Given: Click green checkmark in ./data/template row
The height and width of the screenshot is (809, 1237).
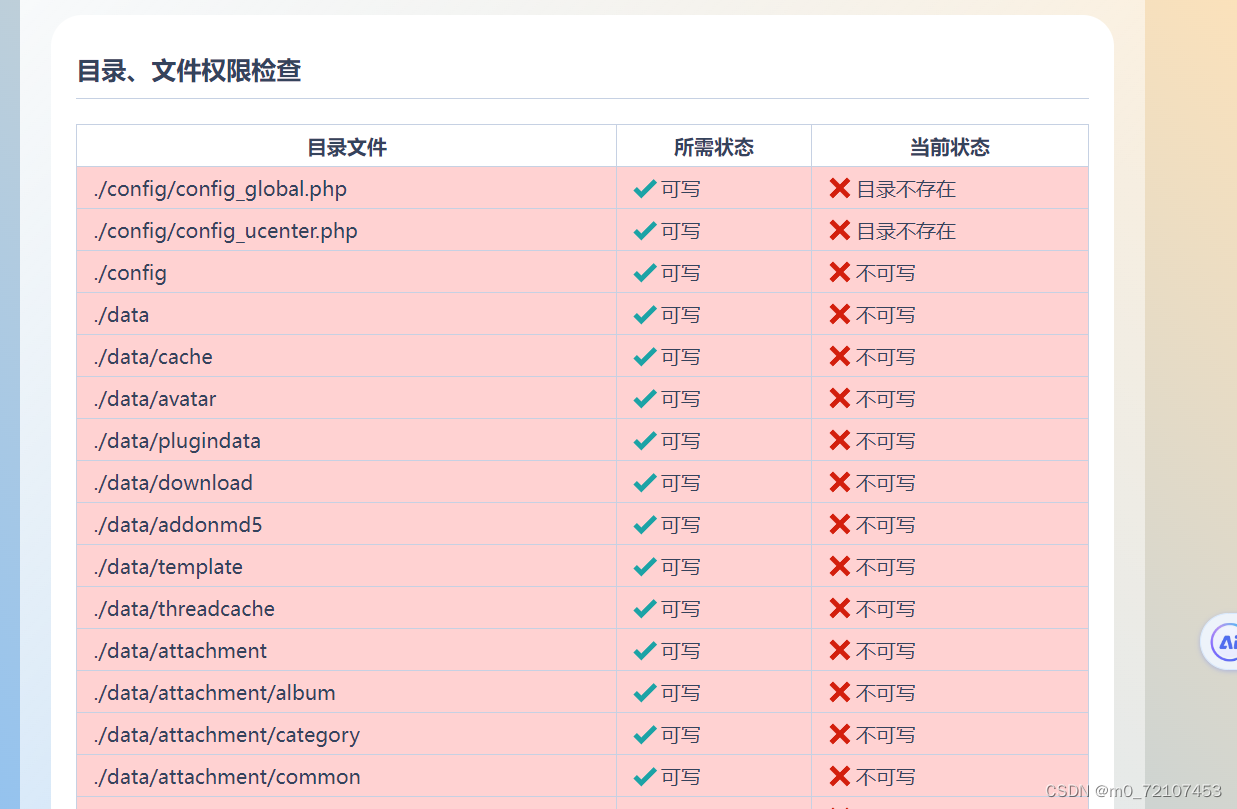Looking at the screenshot, I should pyautogui.click(x=645, y=566).
